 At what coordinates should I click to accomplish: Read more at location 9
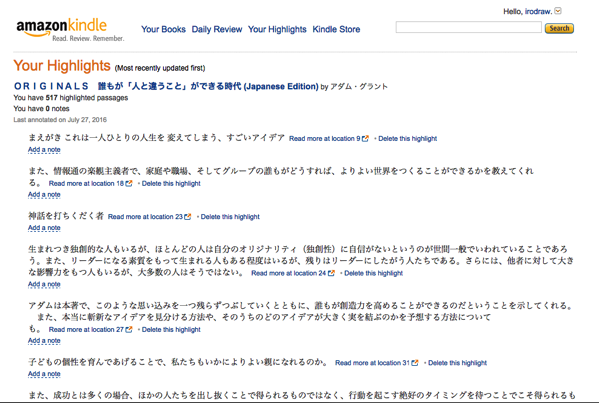[324, 139]
